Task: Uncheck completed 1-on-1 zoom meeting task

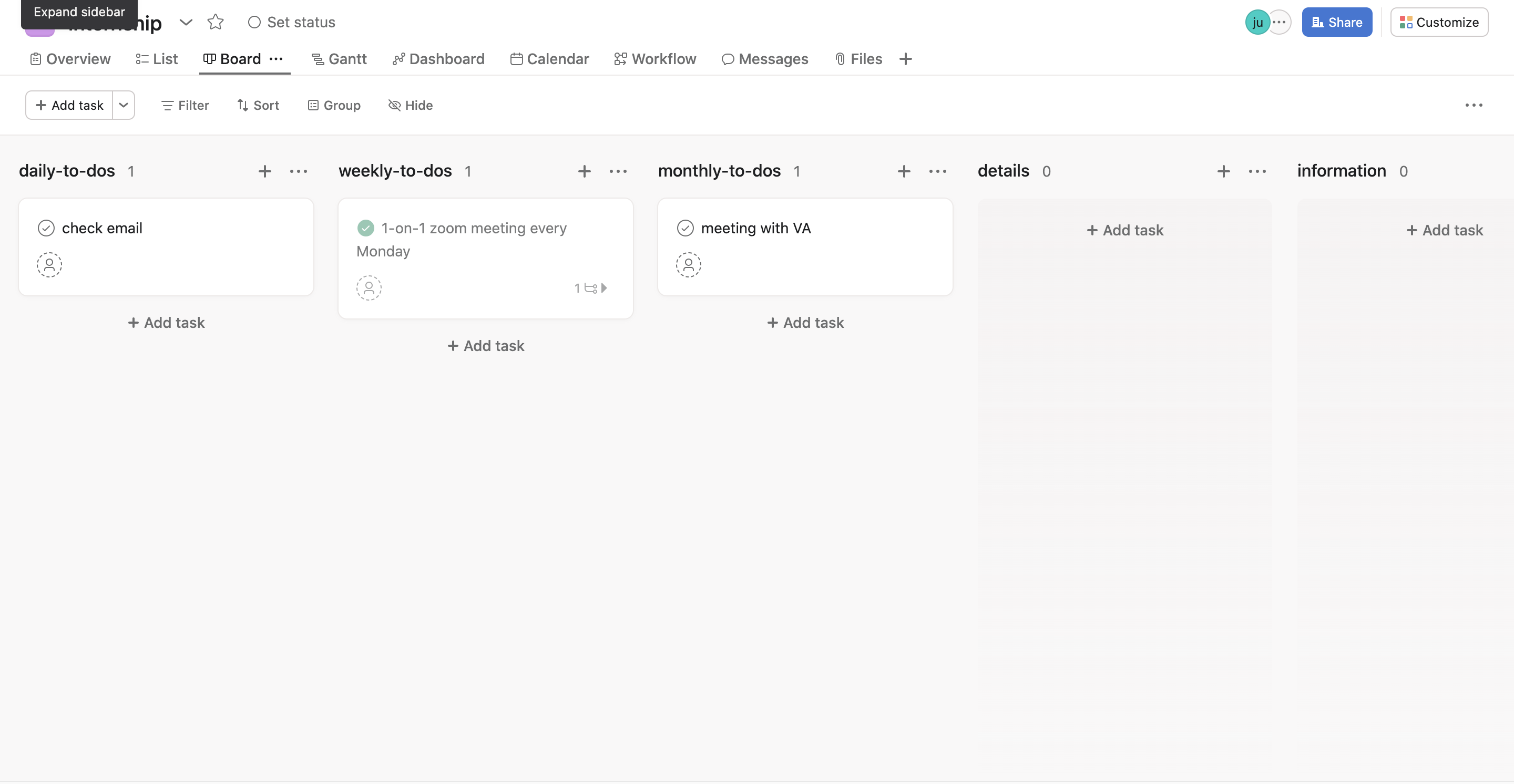Action: (x=365, y=228)
